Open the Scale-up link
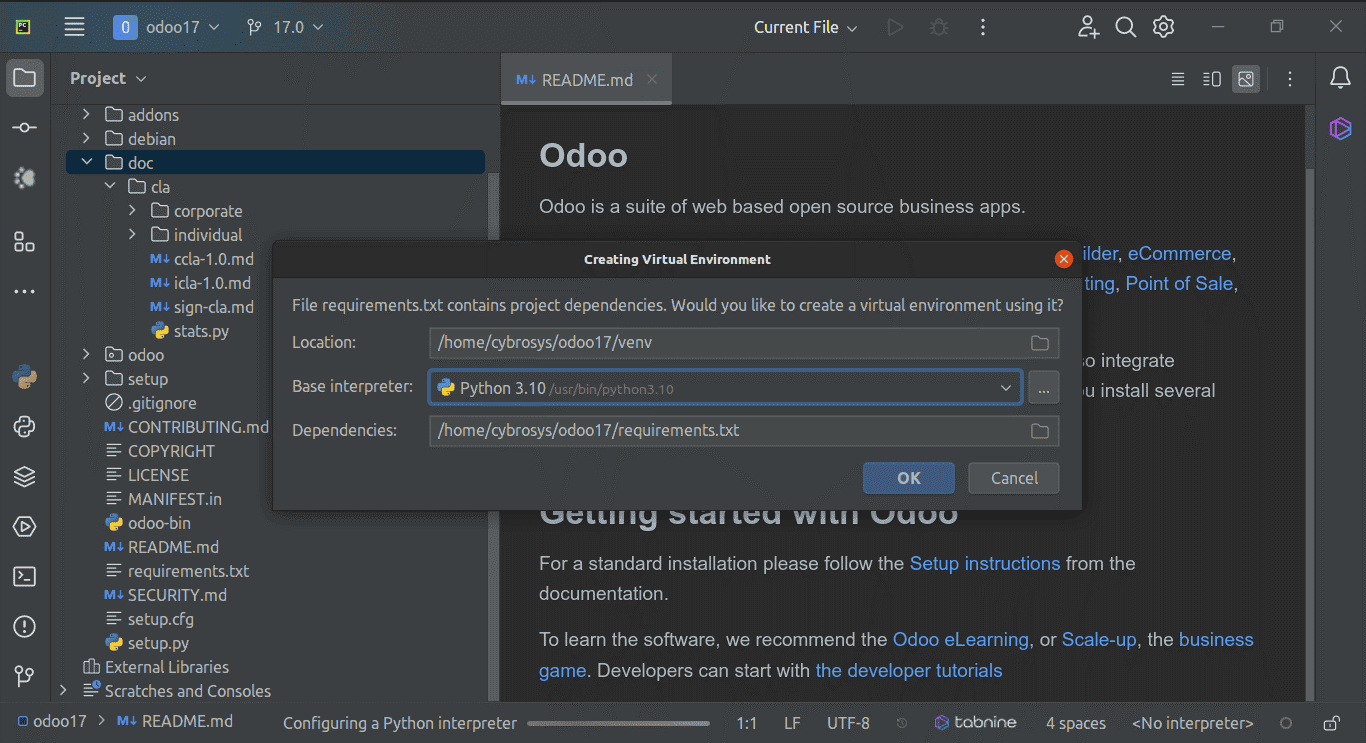Screen dimensions: 1366x743 (x=1099, y=639)
